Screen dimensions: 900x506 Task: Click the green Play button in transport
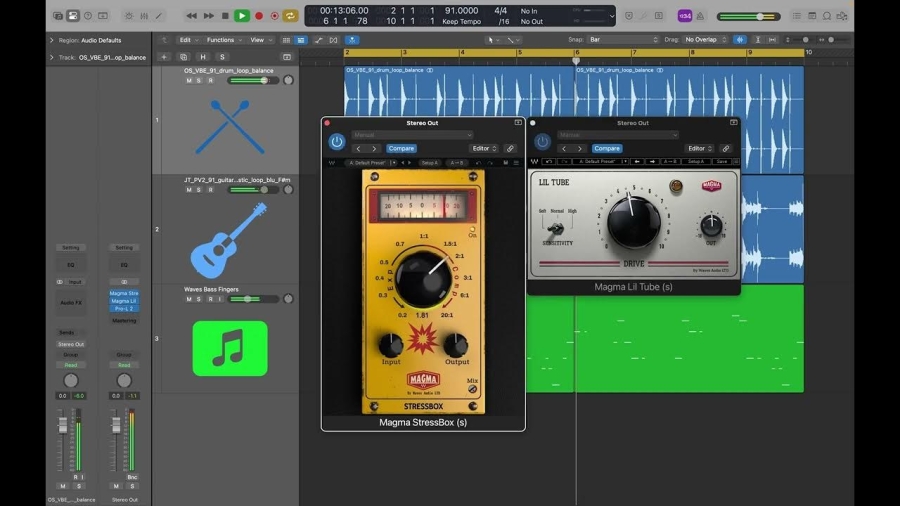pos(242,16)
